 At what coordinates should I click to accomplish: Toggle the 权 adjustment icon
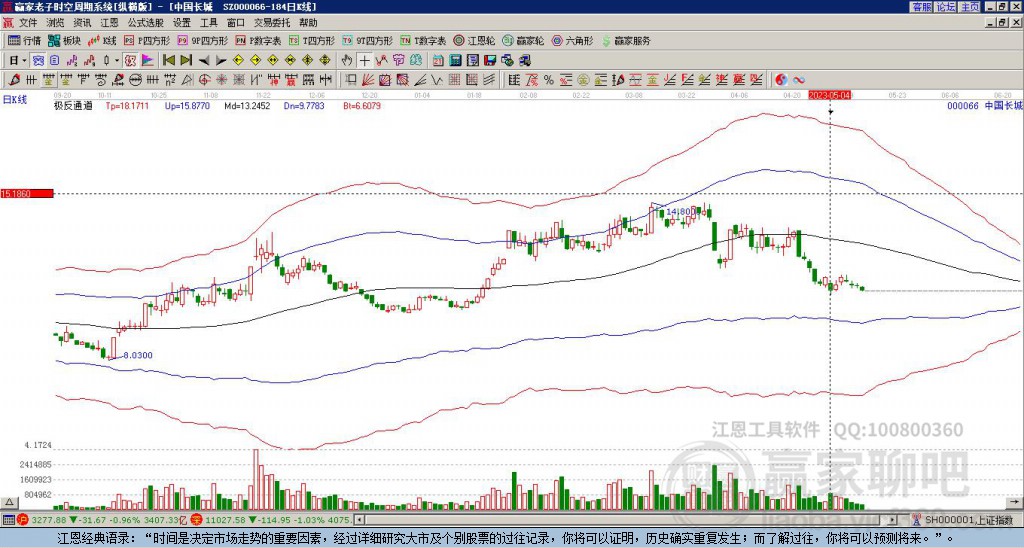(130, 60)
